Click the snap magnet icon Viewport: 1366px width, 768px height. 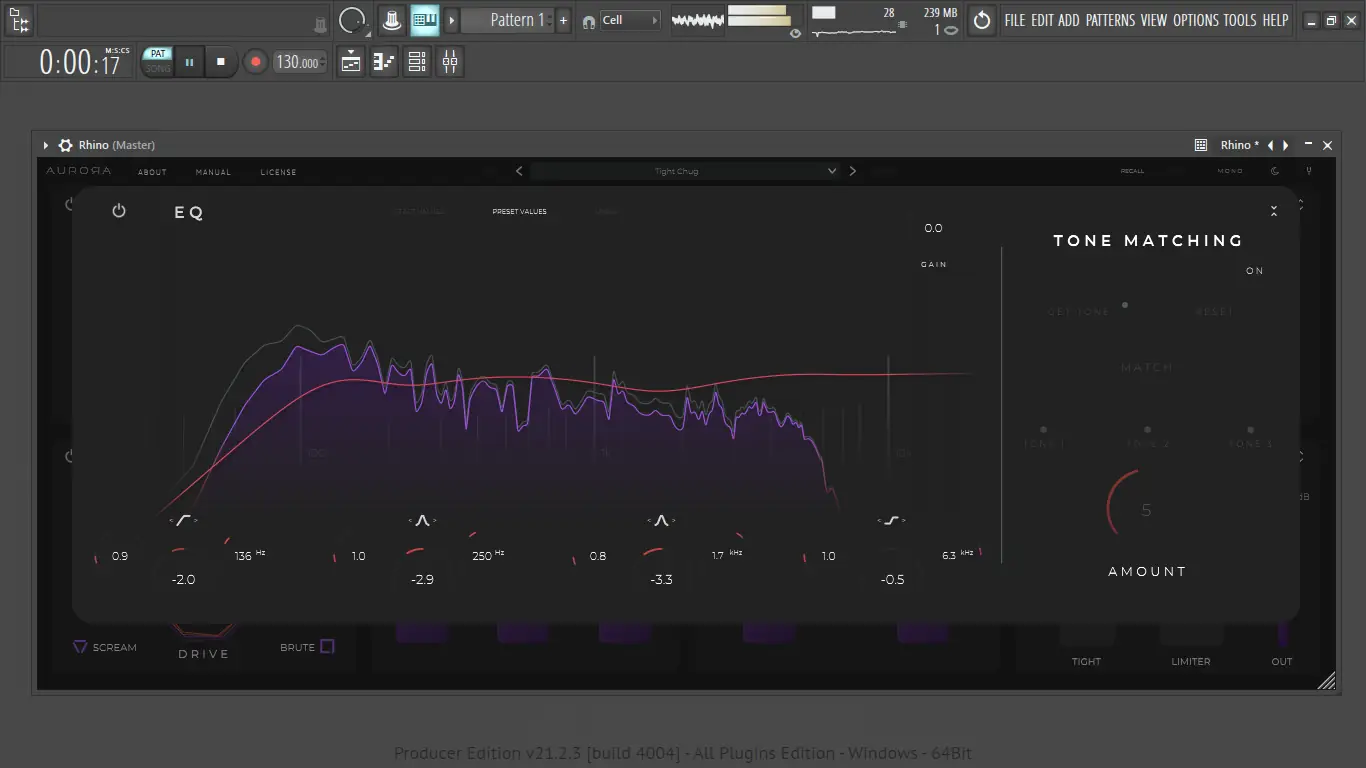[588, 21]
